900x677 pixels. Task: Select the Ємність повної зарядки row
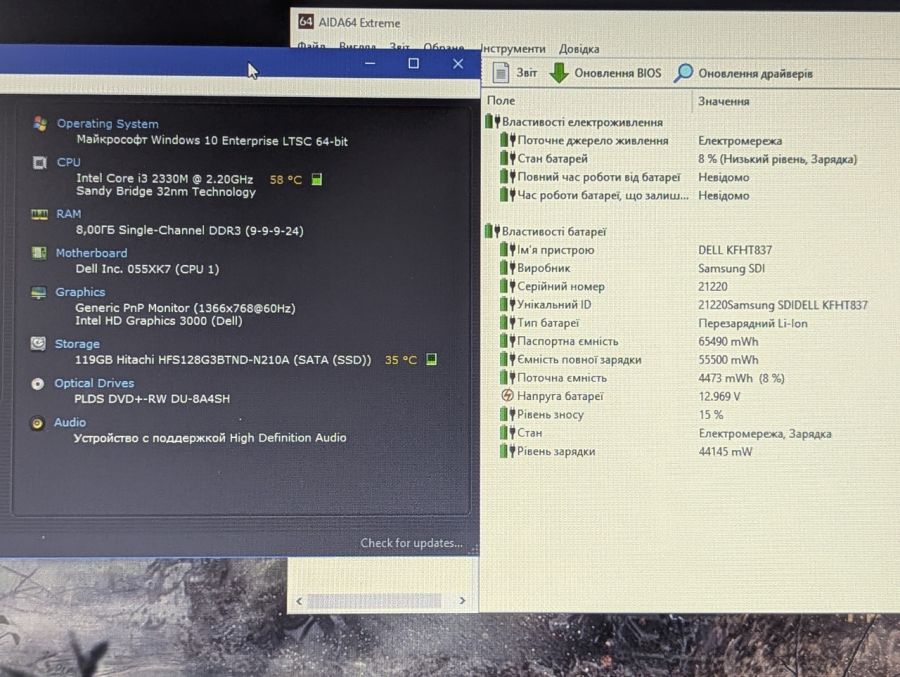pos(629,359)
